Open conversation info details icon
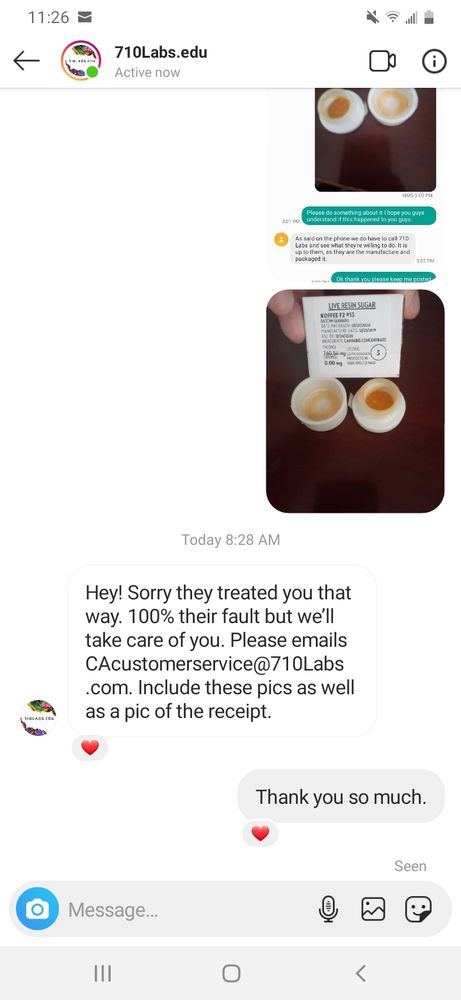 [434, 61]
